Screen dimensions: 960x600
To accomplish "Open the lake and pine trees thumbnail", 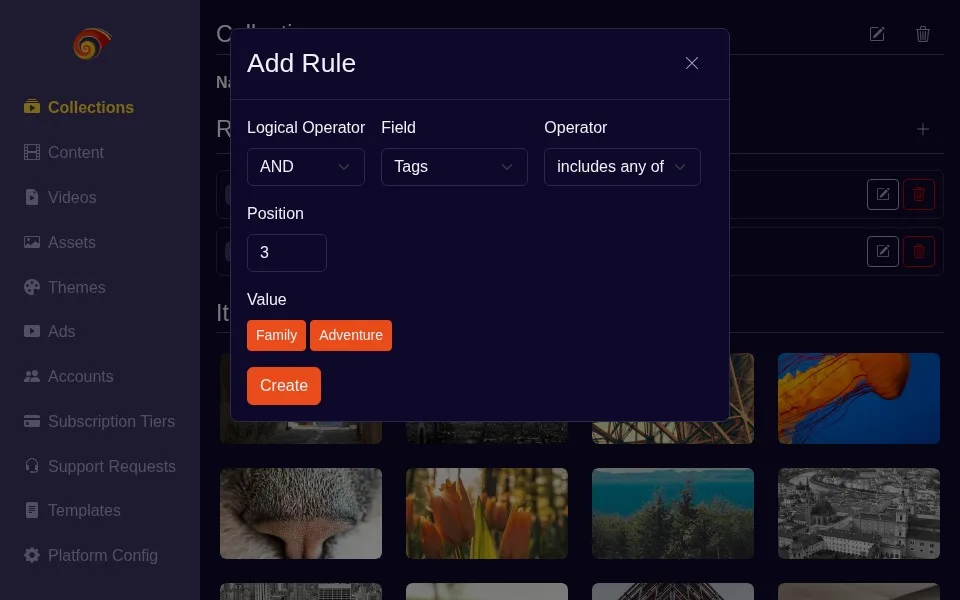I will pyautogui.click(x=673, y=514).
